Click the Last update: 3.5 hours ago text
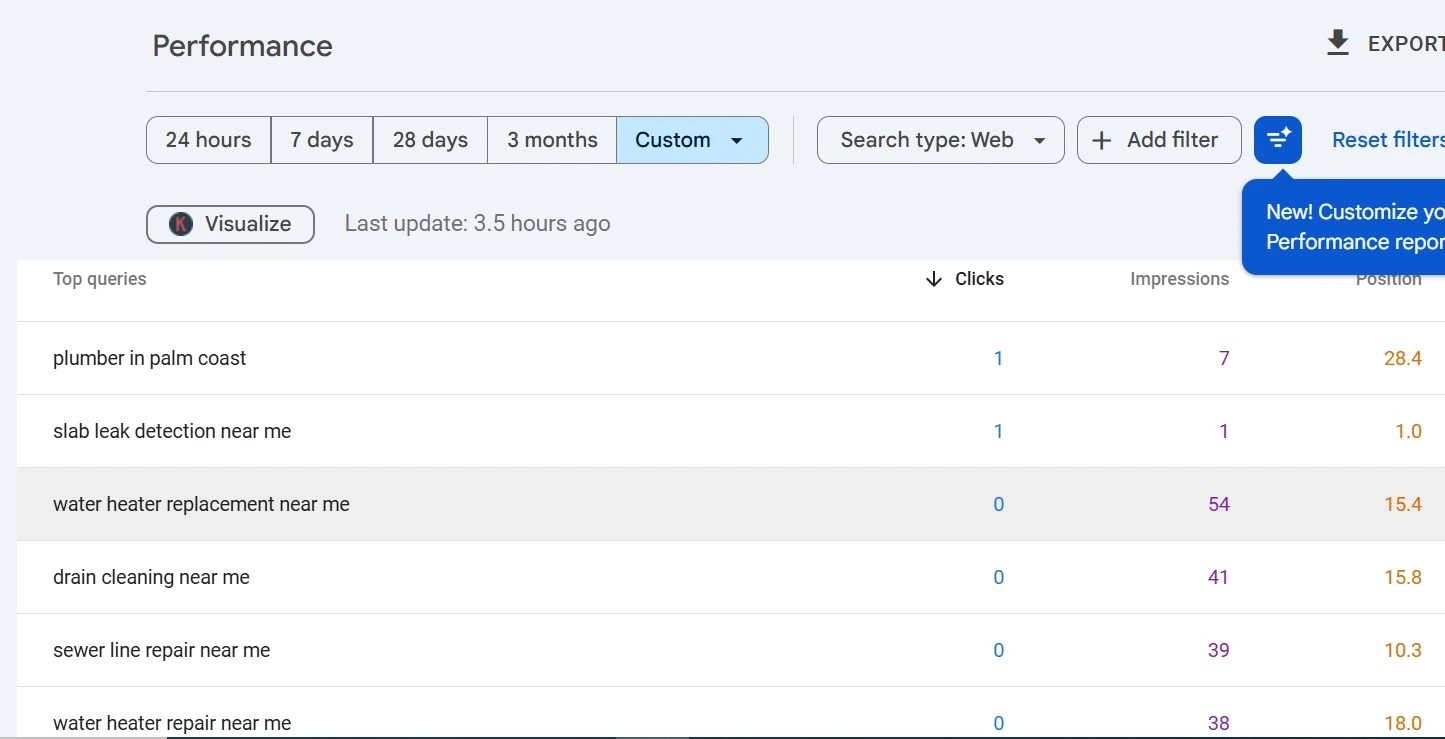Screen dimensions: 1445x739 click(477, 224)
